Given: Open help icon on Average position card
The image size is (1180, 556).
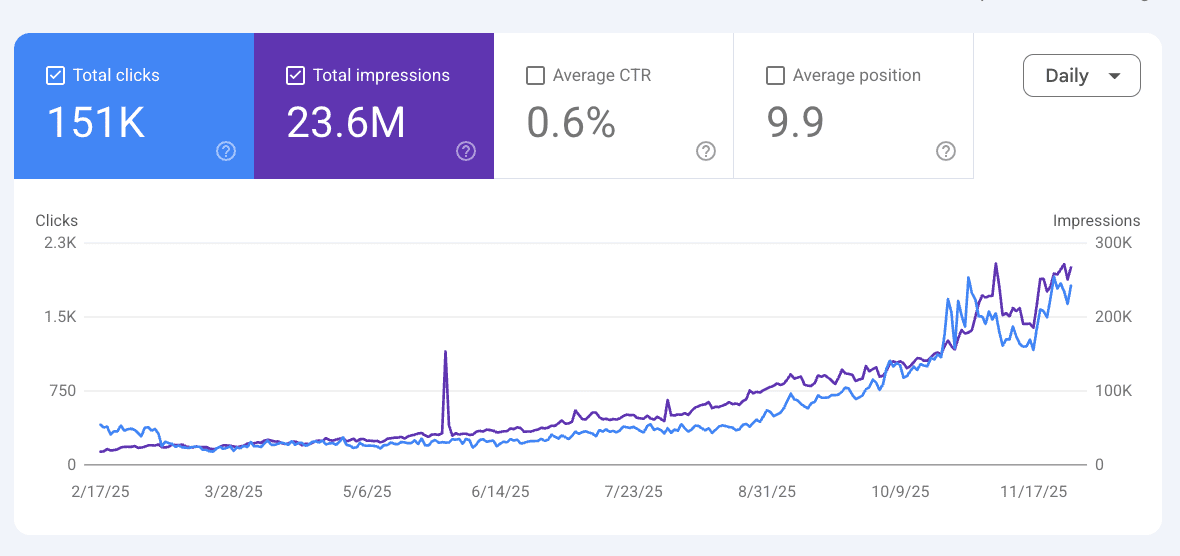Looking at the screenshot, I should pos(946,151).
